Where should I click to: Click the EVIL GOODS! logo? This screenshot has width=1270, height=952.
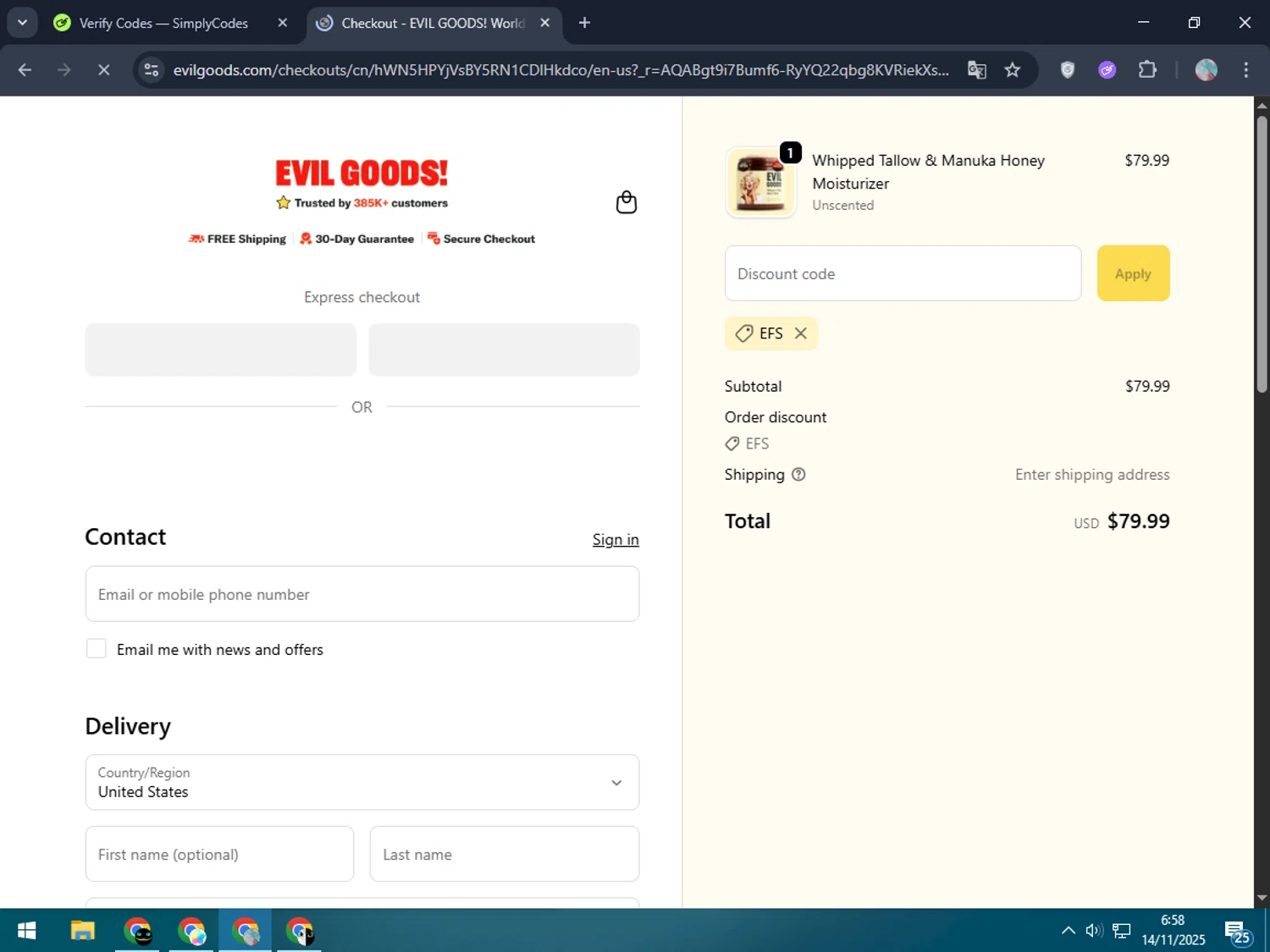pos(362,173)
